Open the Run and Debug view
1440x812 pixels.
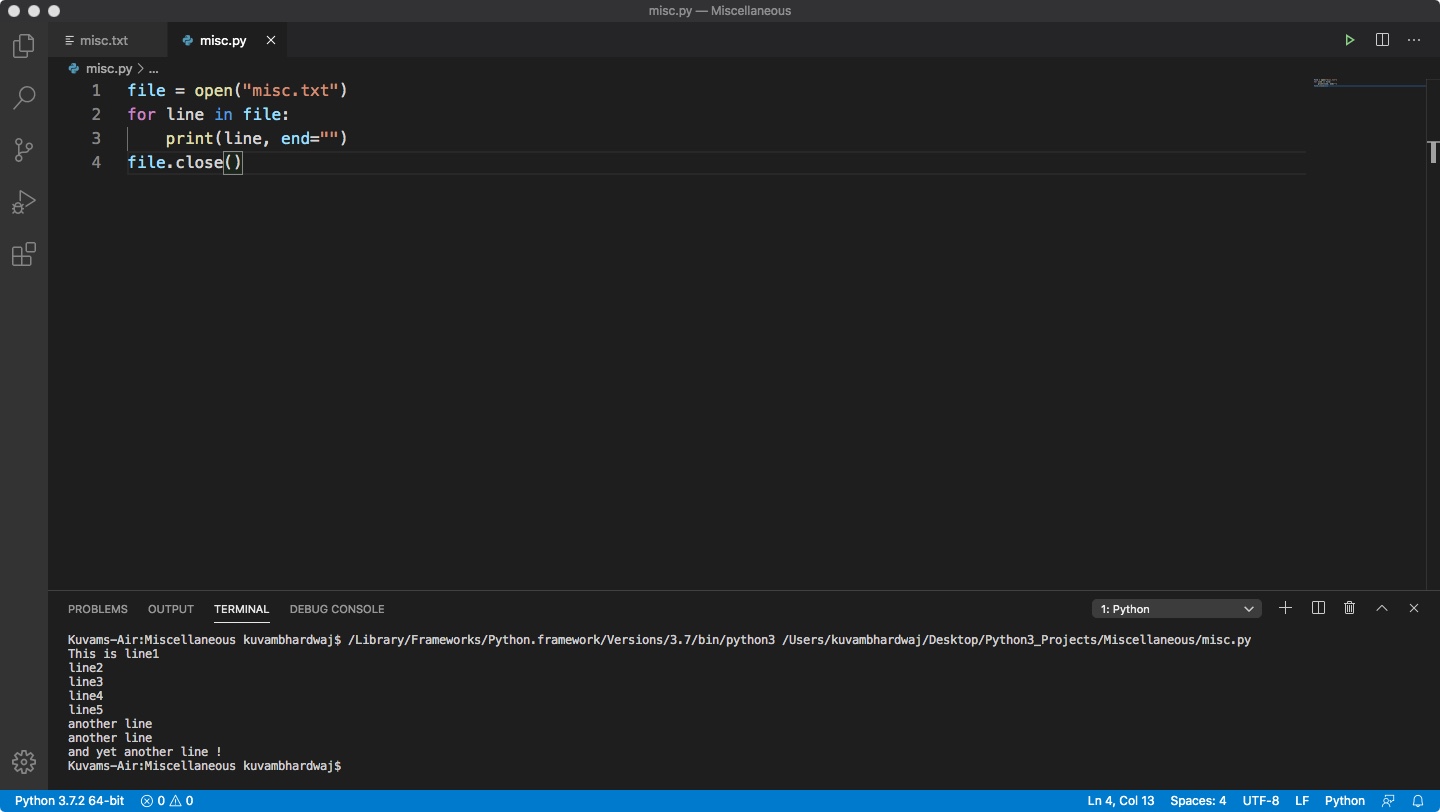point(23,202)
